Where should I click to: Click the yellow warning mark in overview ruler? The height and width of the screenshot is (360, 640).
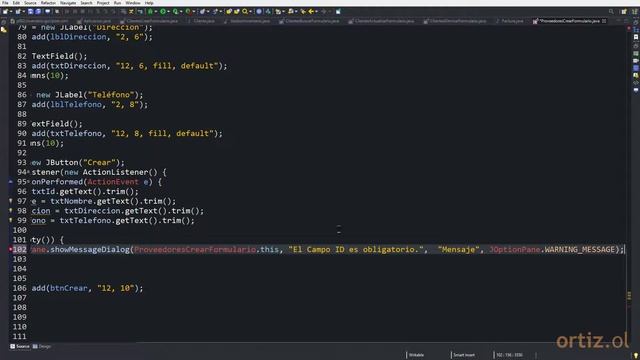coord(629,295)
